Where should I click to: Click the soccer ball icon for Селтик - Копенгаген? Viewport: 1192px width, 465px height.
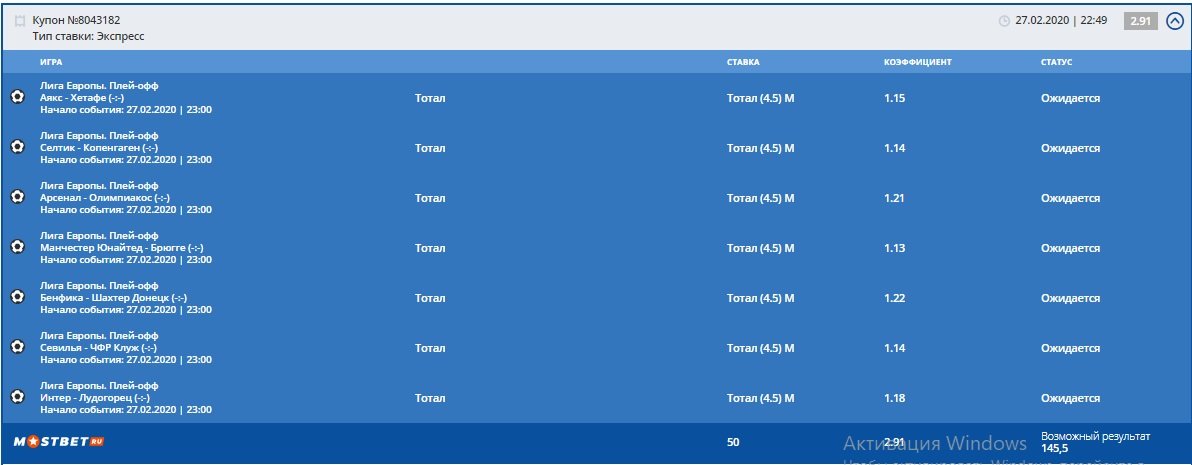click(17, 147)
